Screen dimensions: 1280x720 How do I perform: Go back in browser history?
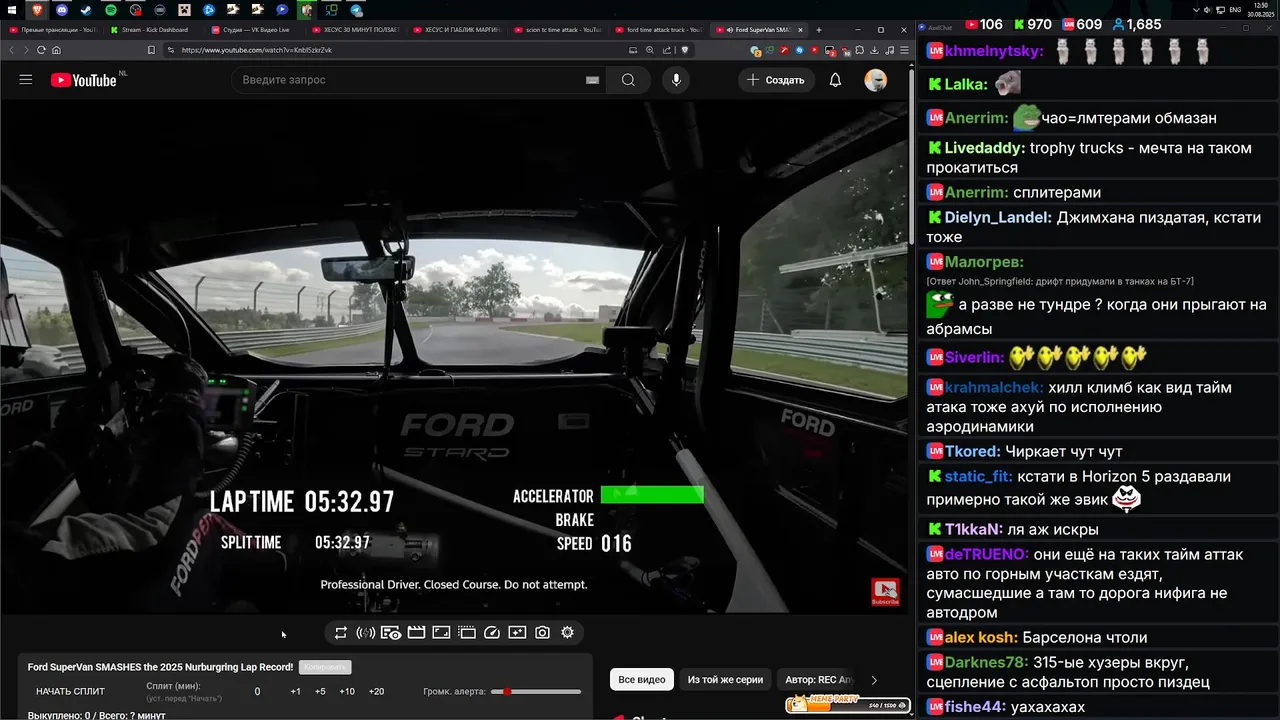click(12, 50)
